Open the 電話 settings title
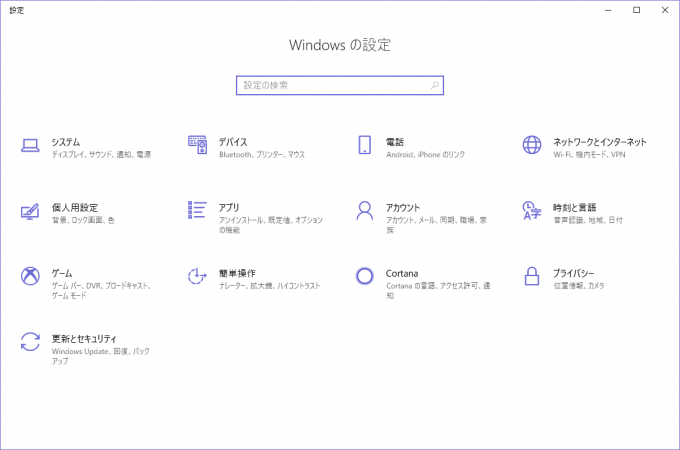The height and width of the screenshot is (450, 680). click(395, 142)
